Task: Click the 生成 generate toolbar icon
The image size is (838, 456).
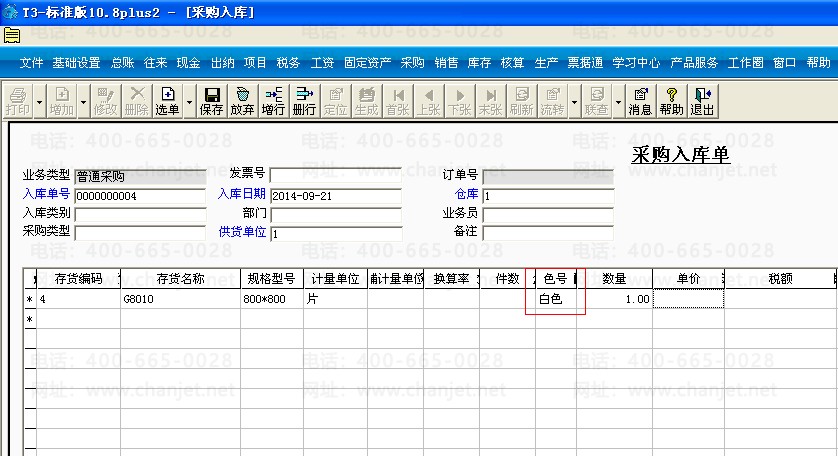Action: point(367,101)
